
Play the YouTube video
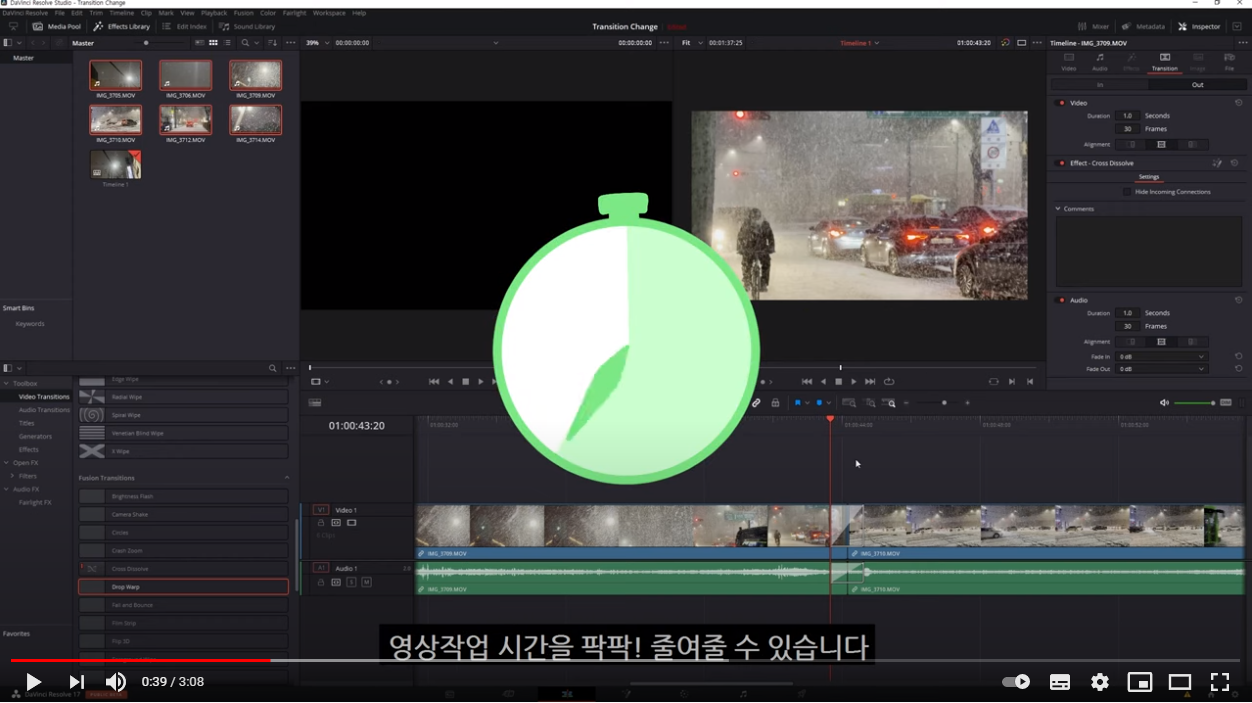33,682
